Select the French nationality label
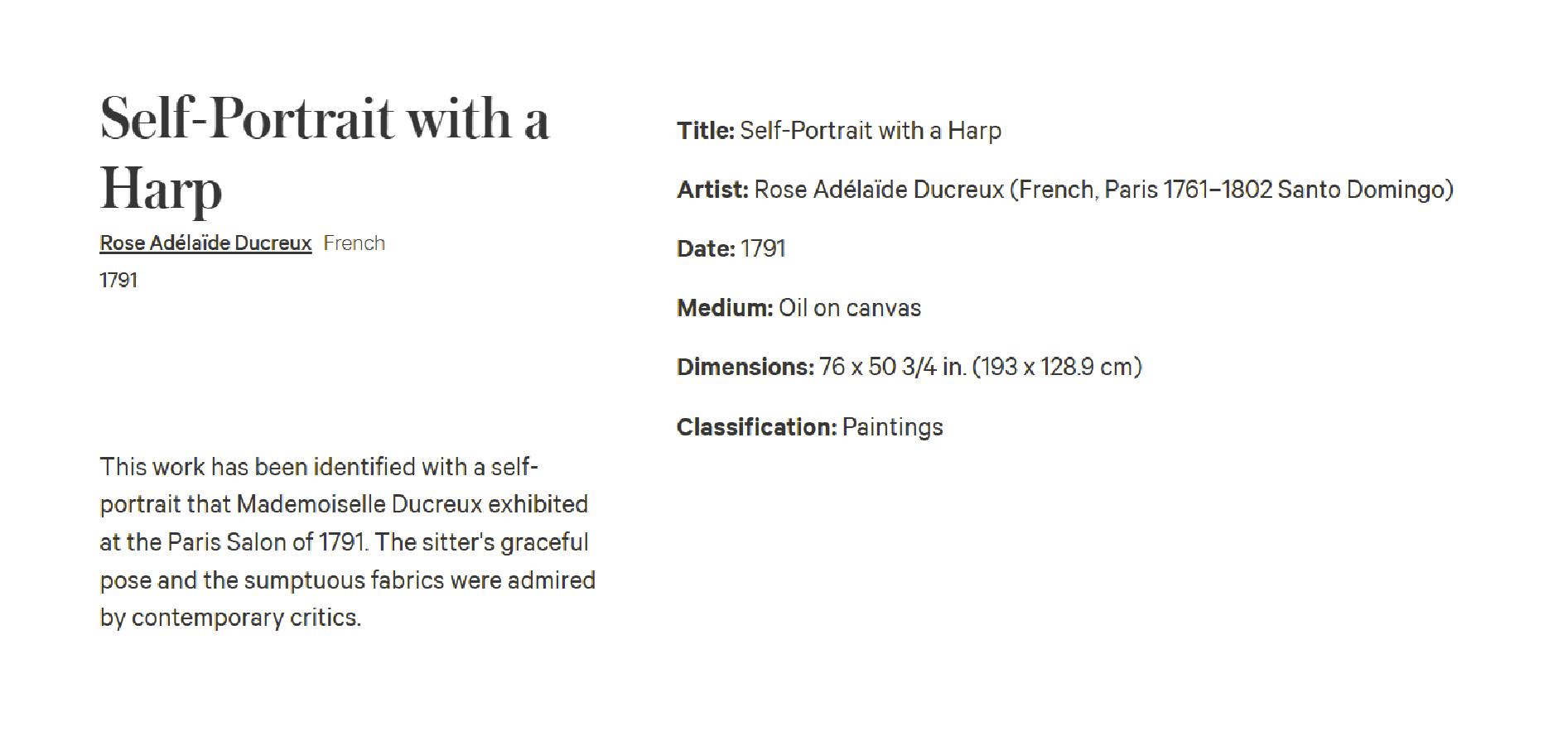Image resolution: width=1568 pixels, height=755 pixels. click(355, 243)
